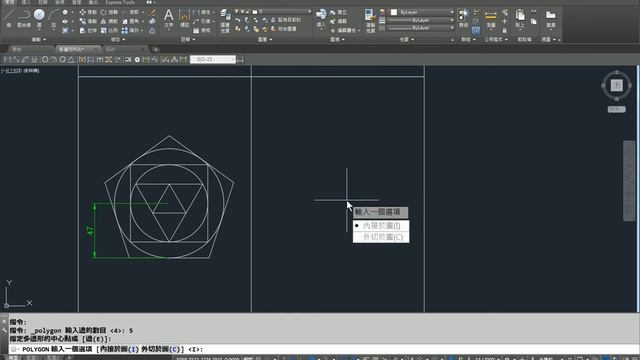This screenshot has width=640, height=360.
Task: Expand the Layers panel title
Action: [x=265, y=40]
